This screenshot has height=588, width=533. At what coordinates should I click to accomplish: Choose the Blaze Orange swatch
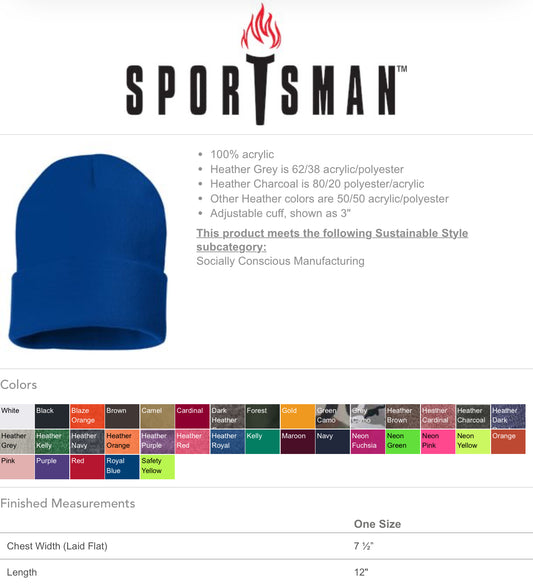(x=87, y=416)
